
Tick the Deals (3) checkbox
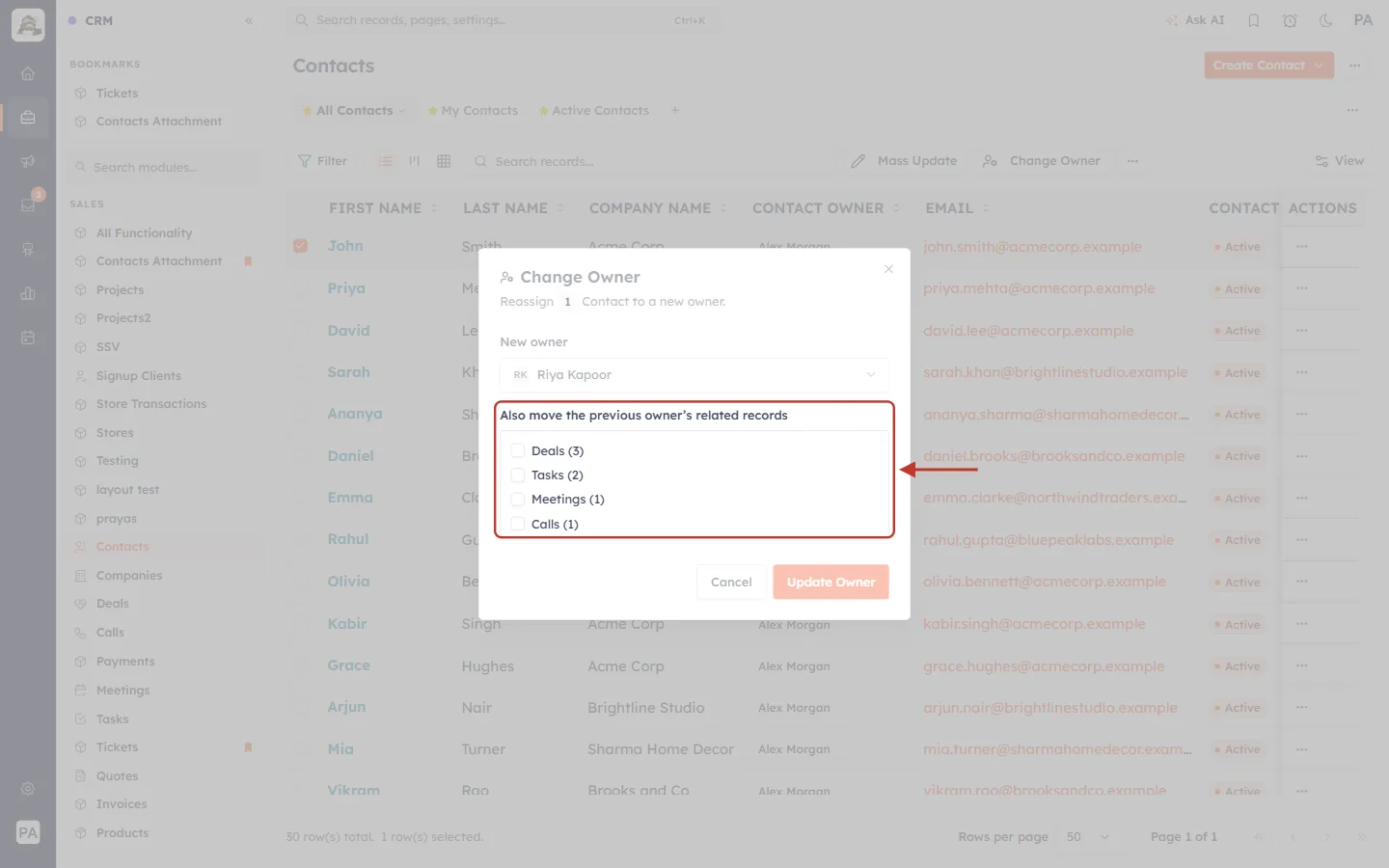coord(518,450)
